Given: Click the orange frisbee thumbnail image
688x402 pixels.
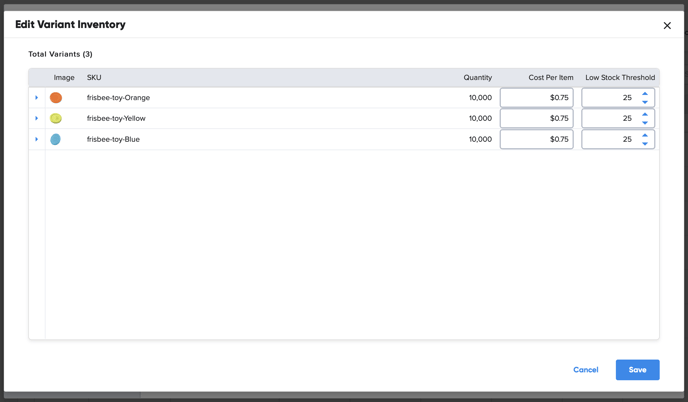Looking at the screenshot, I should (x=56, y=97).
